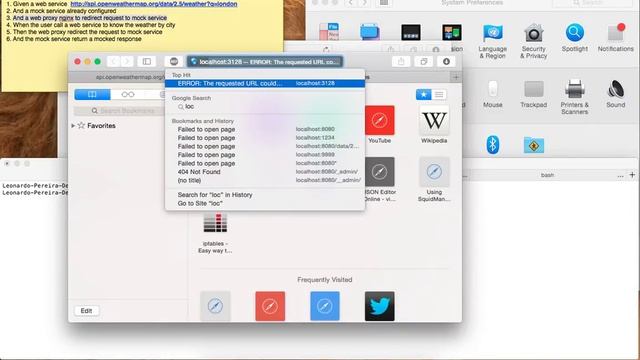Open Safari's downloads button
Image resolution: width=640 pixels, height=360 pixels.
pyautogui.click(x=446, y=62)
